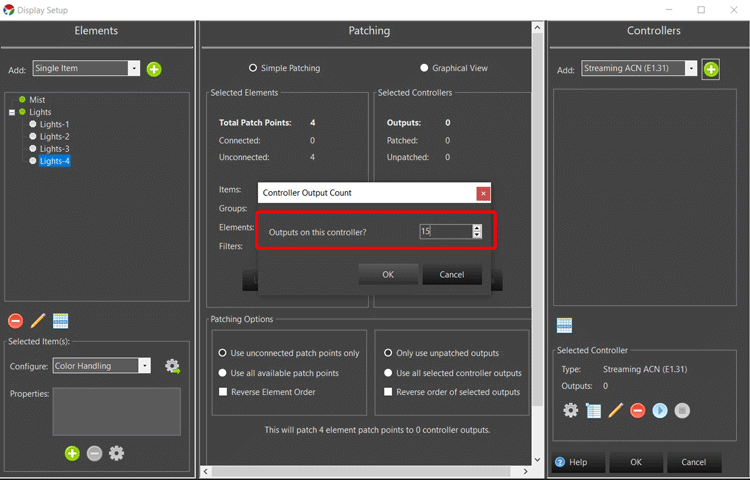Choose Use all available patch points
This screenshot has width=750, height=480.
pos(279,373)
